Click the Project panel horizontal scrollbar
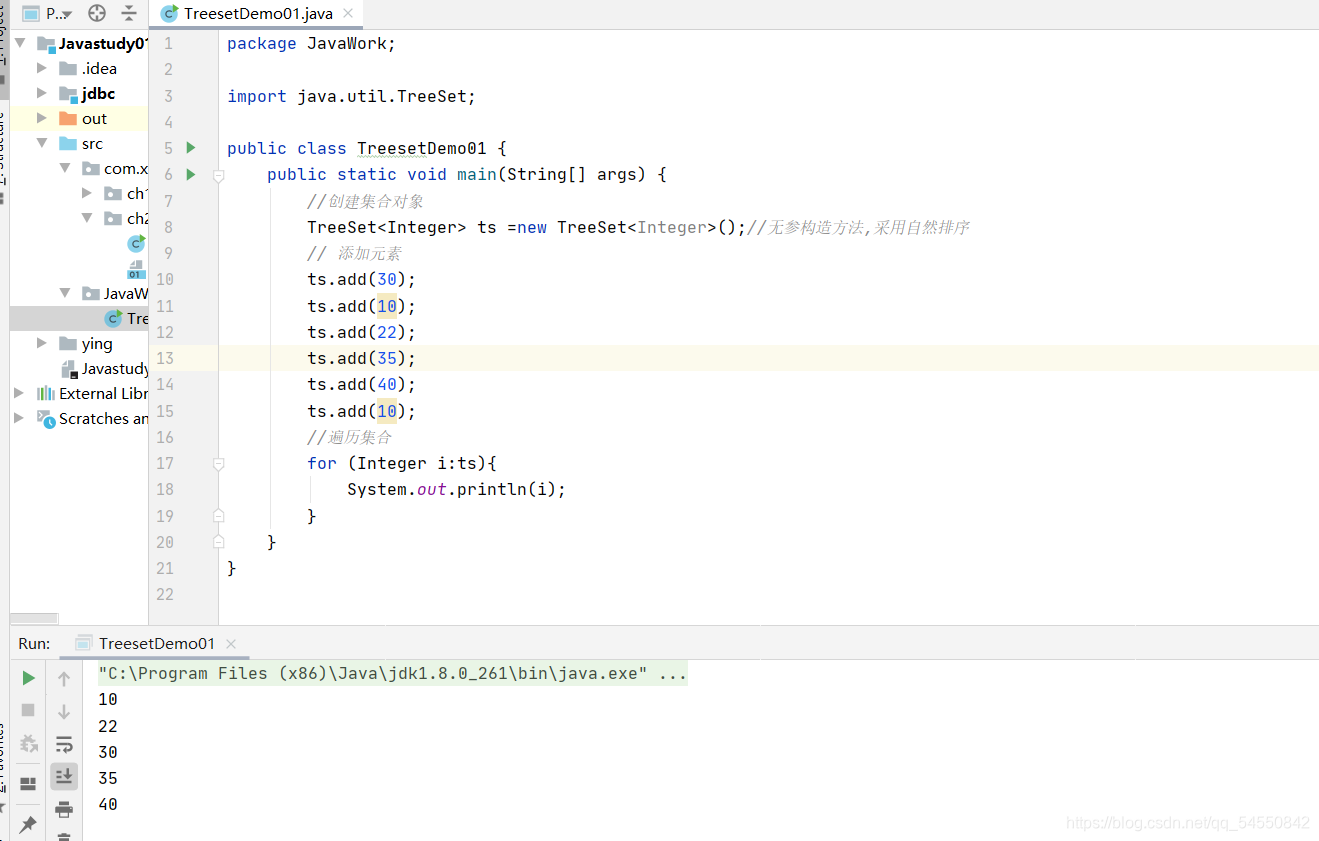The width and height of the screenshot is (1319, 841). click(x=34, y=618)
